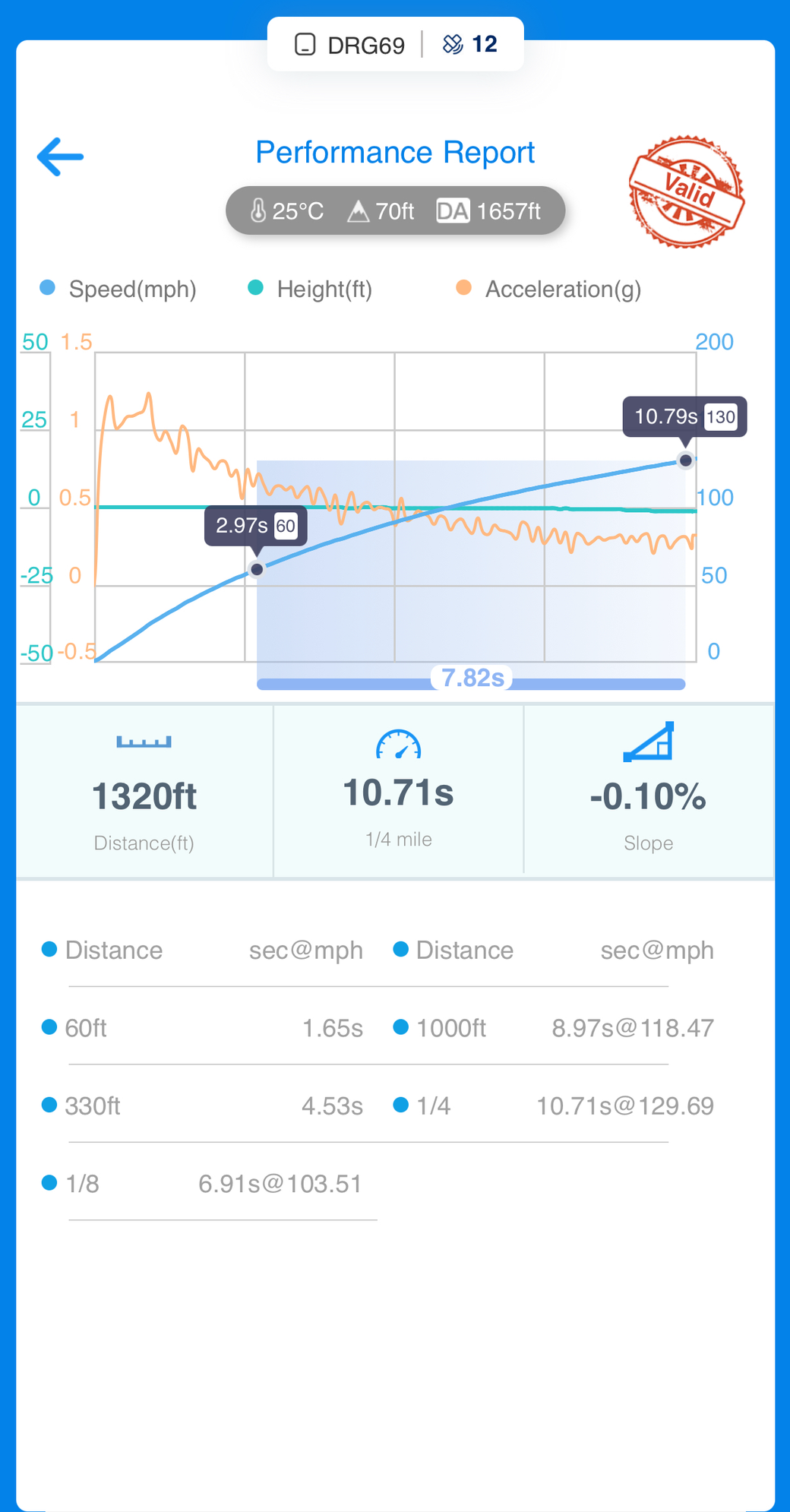The width and height of the screenshot is (790, 1512).
Task: Tap the mountain altitude icon
Action: 358,210
